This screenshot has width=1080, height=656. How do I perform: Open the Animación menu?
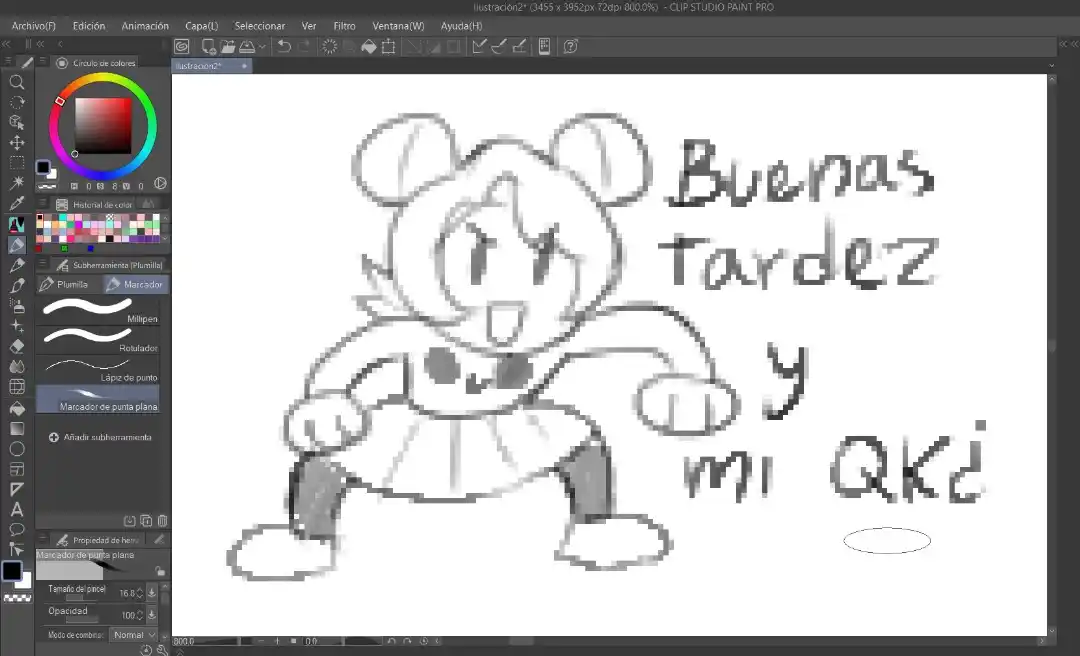point(145,25)
